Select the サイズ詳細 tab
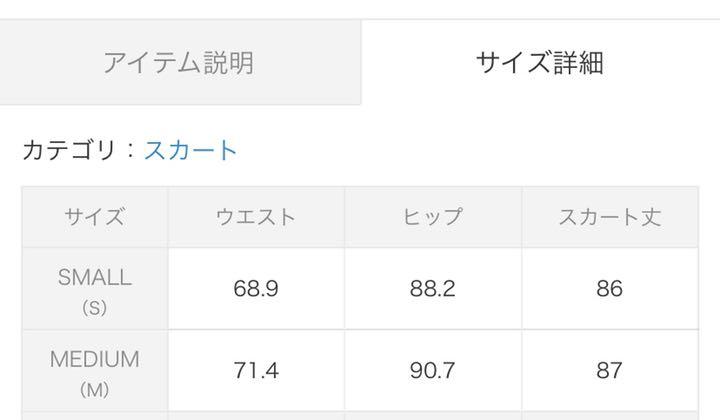Viewport: 720px width, 420px height. click(540, 62)
